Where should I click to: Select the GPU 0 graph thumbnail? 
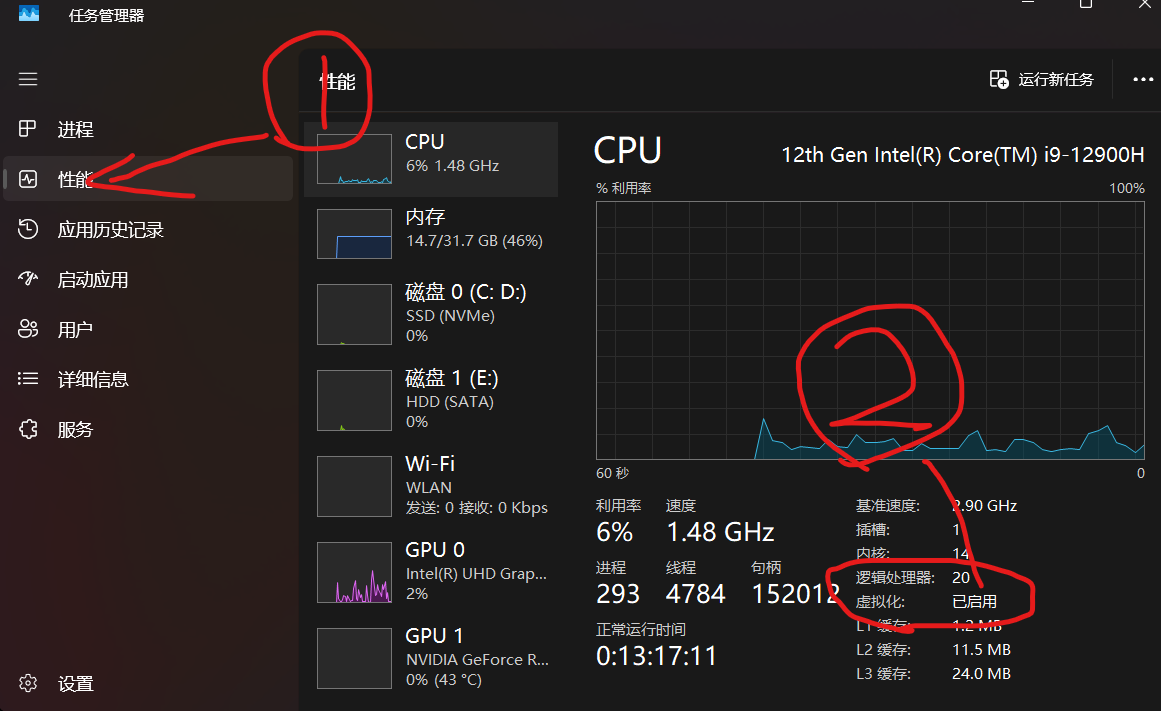(355, 573)
